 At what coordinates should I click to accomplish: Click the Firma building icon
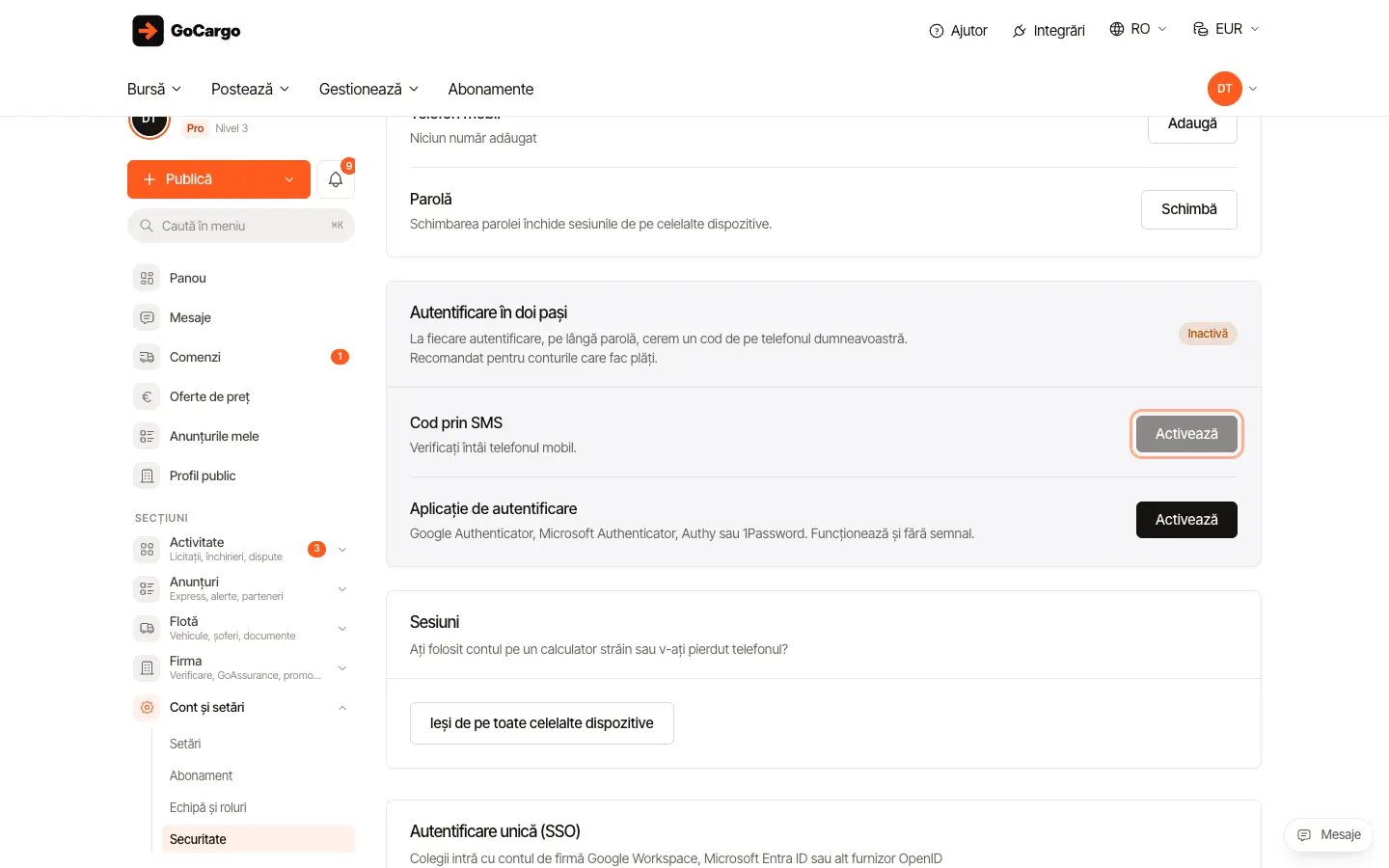pyautogui.click(x=147, y=667)
